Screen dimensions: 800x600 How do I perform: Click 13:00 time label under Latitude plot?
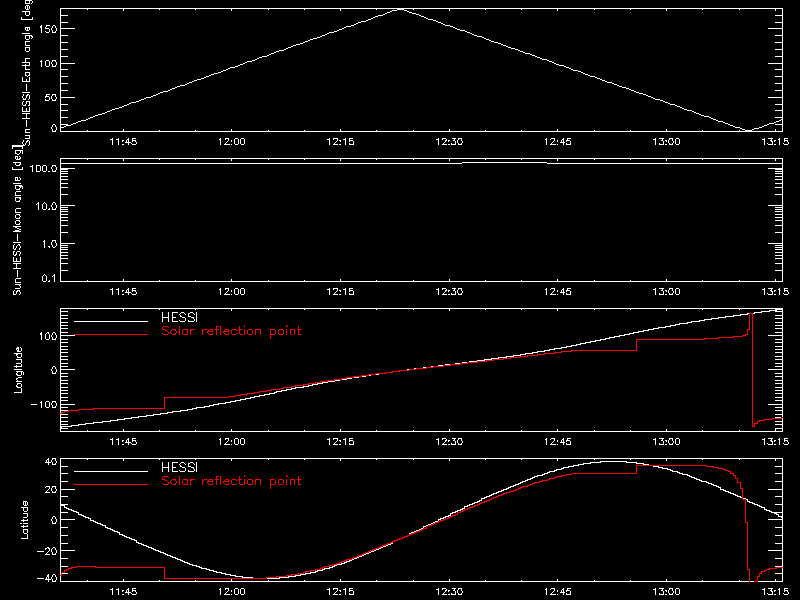point(666,591)
